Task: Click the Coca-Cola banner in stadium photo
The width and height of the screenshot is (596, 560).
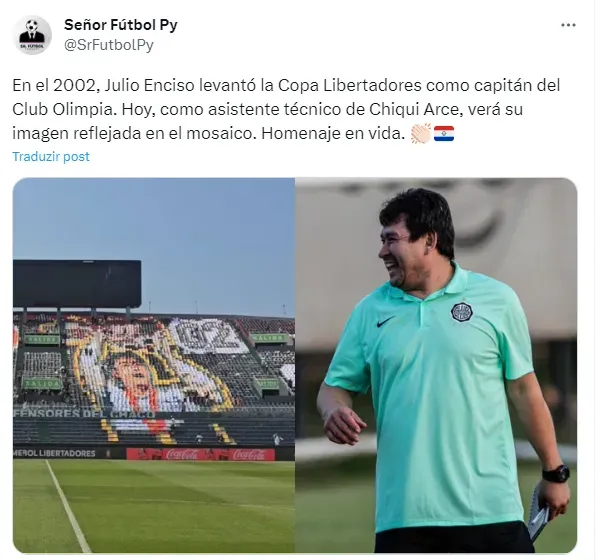Action: (x=201, y=454)
